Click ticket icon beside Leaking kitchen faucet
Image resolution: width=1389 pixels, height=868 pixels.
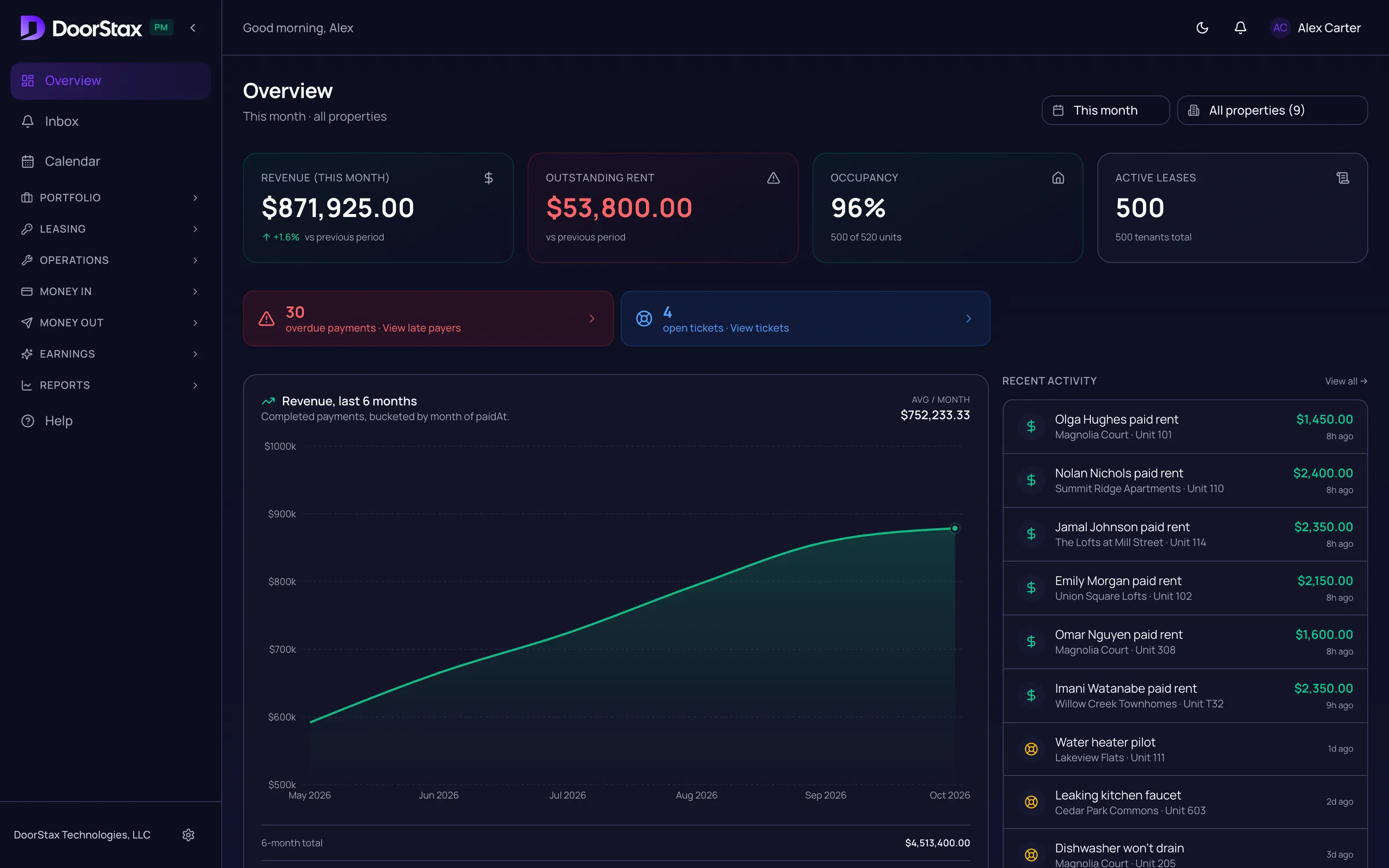point(1031,802)
